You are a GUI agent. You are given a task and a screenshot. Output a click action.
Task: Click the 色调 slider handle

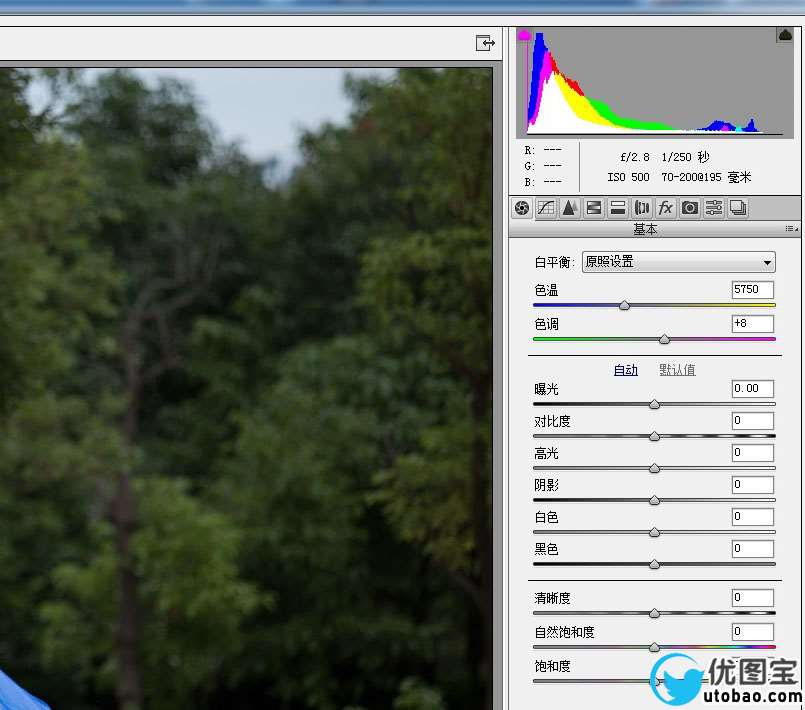(x=664, y=339)
